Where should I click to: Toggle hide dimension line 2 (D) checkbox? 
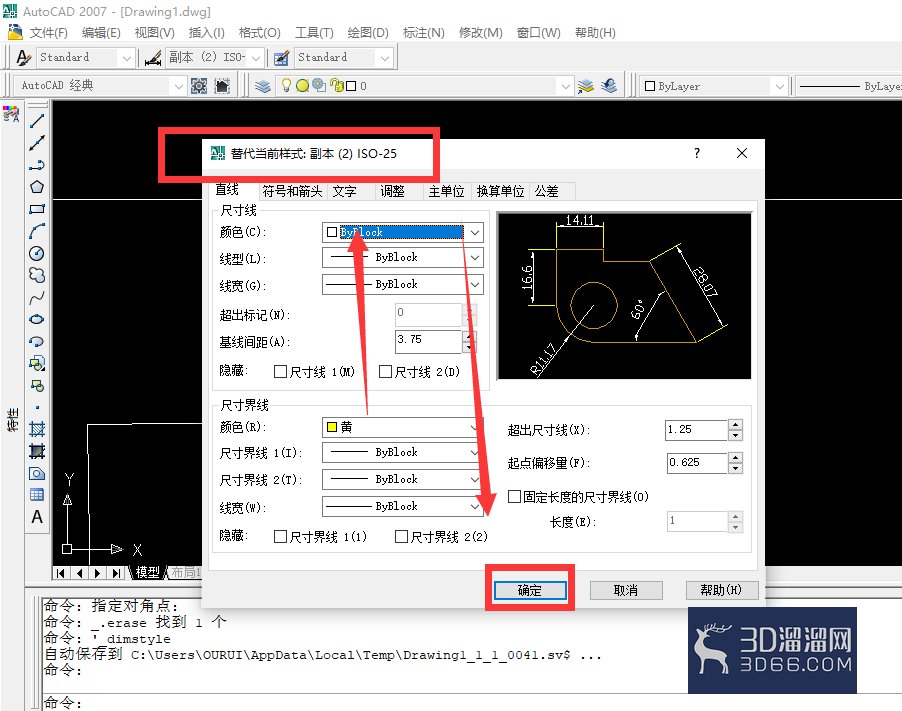pyautogui.click(x=385, y=372)
